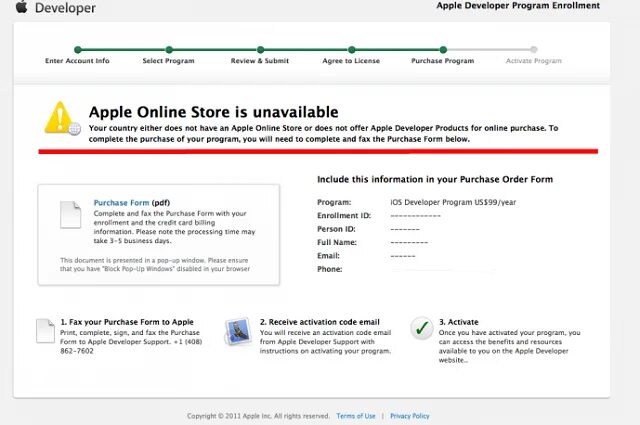Click the iOS Developer Program US$99/year value

pos(453,202)
